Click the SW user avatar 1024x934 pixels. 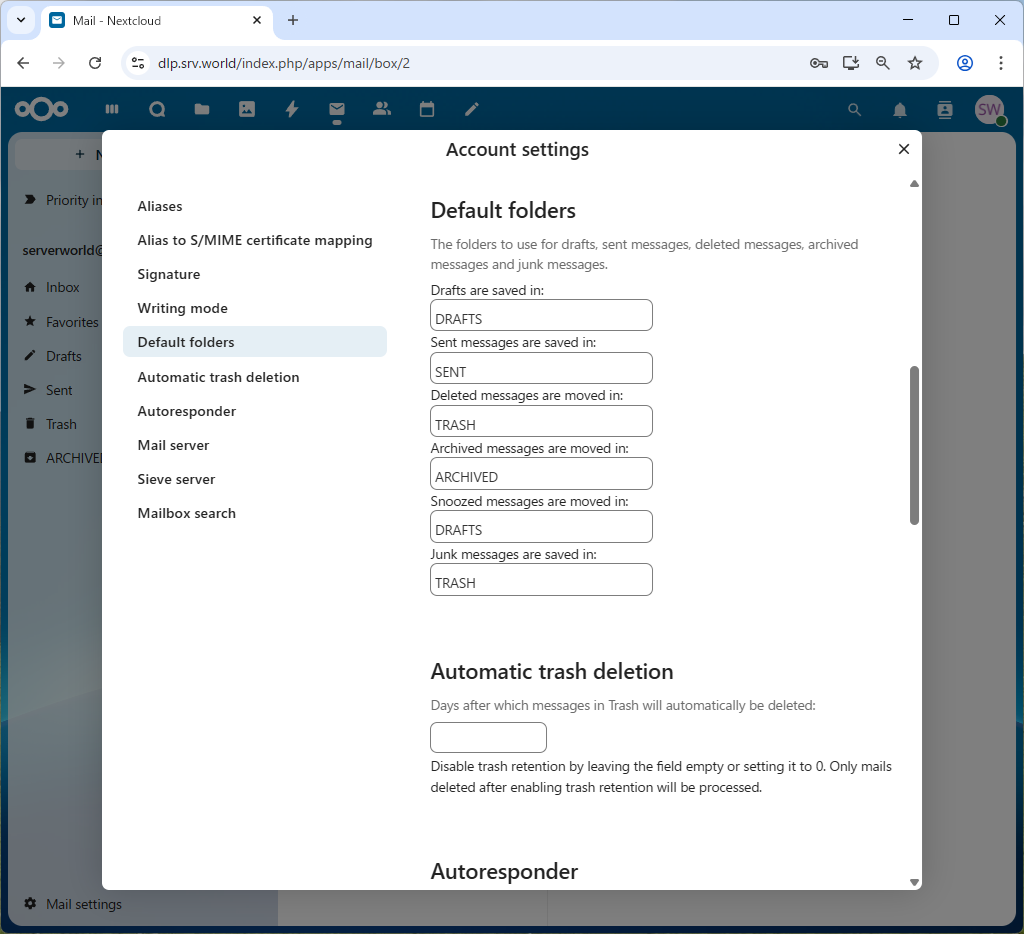tap(988, 110)
